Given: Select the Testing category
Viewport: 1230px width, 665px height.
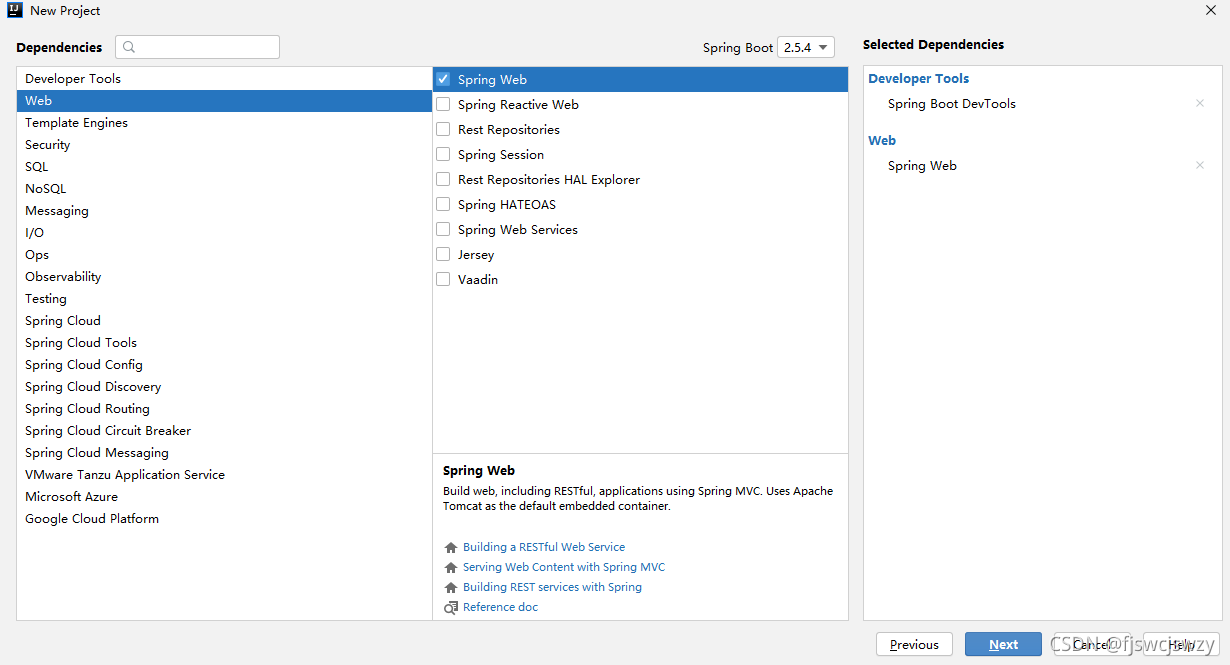Looking at the screenshot, I should (x=224, y=298).
